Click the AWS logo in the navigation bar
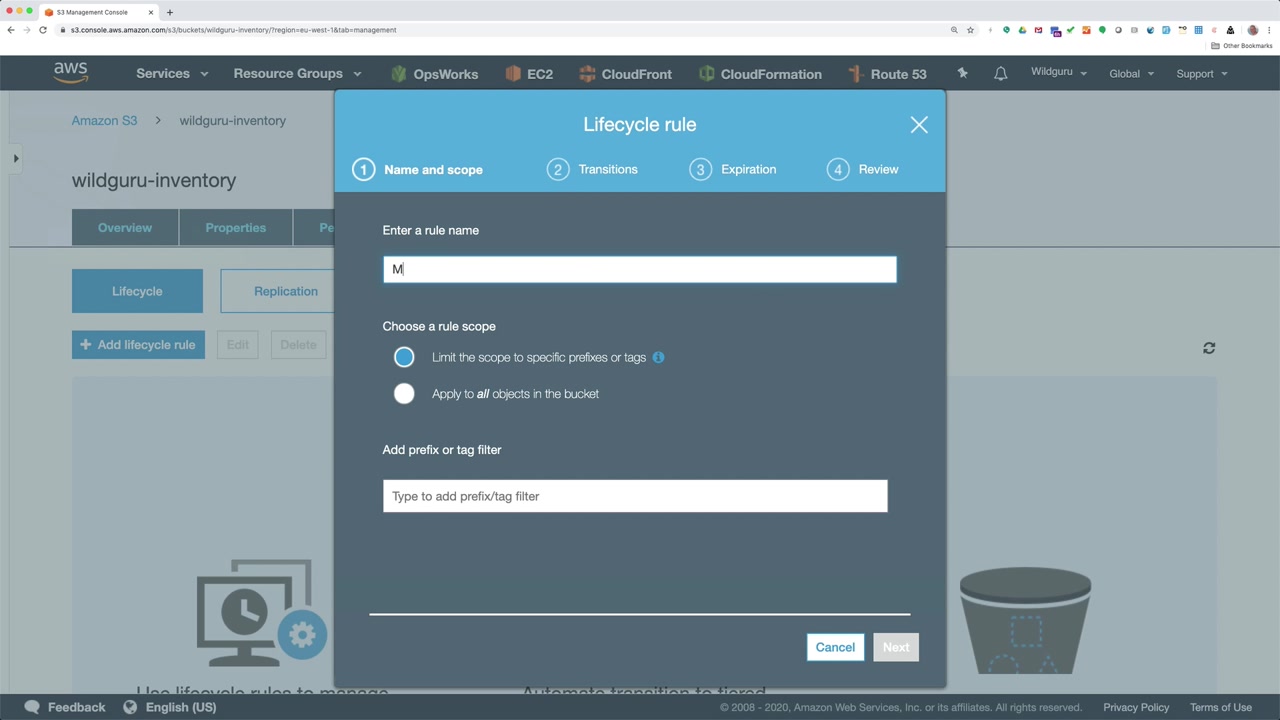 (x=71, y=73)
